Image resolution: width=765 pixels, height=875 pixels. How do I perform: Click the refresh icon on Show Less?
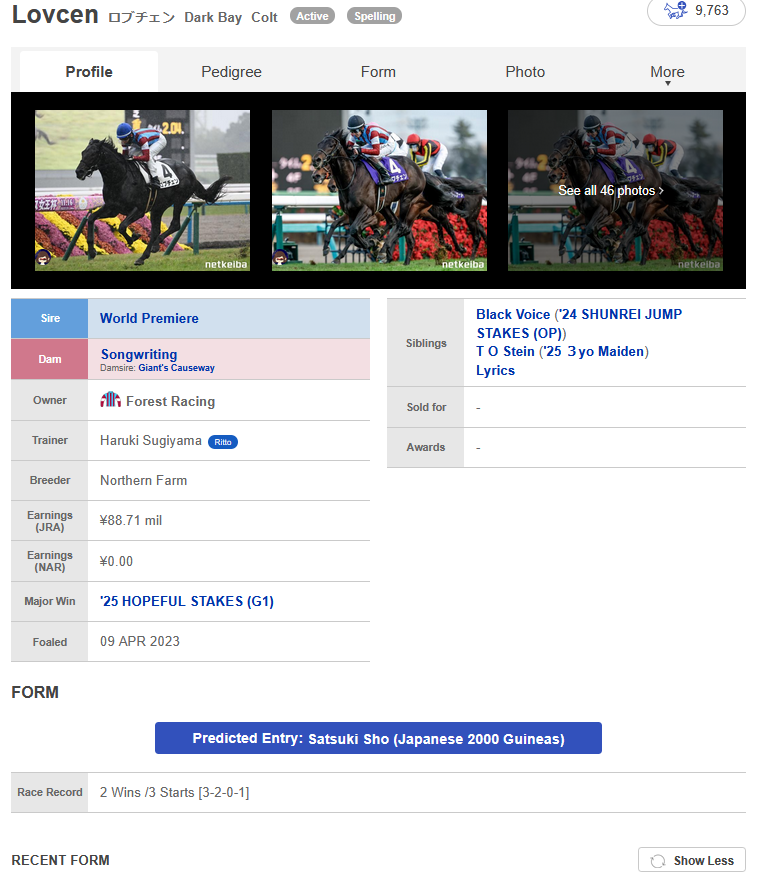(x=658, y=860)
